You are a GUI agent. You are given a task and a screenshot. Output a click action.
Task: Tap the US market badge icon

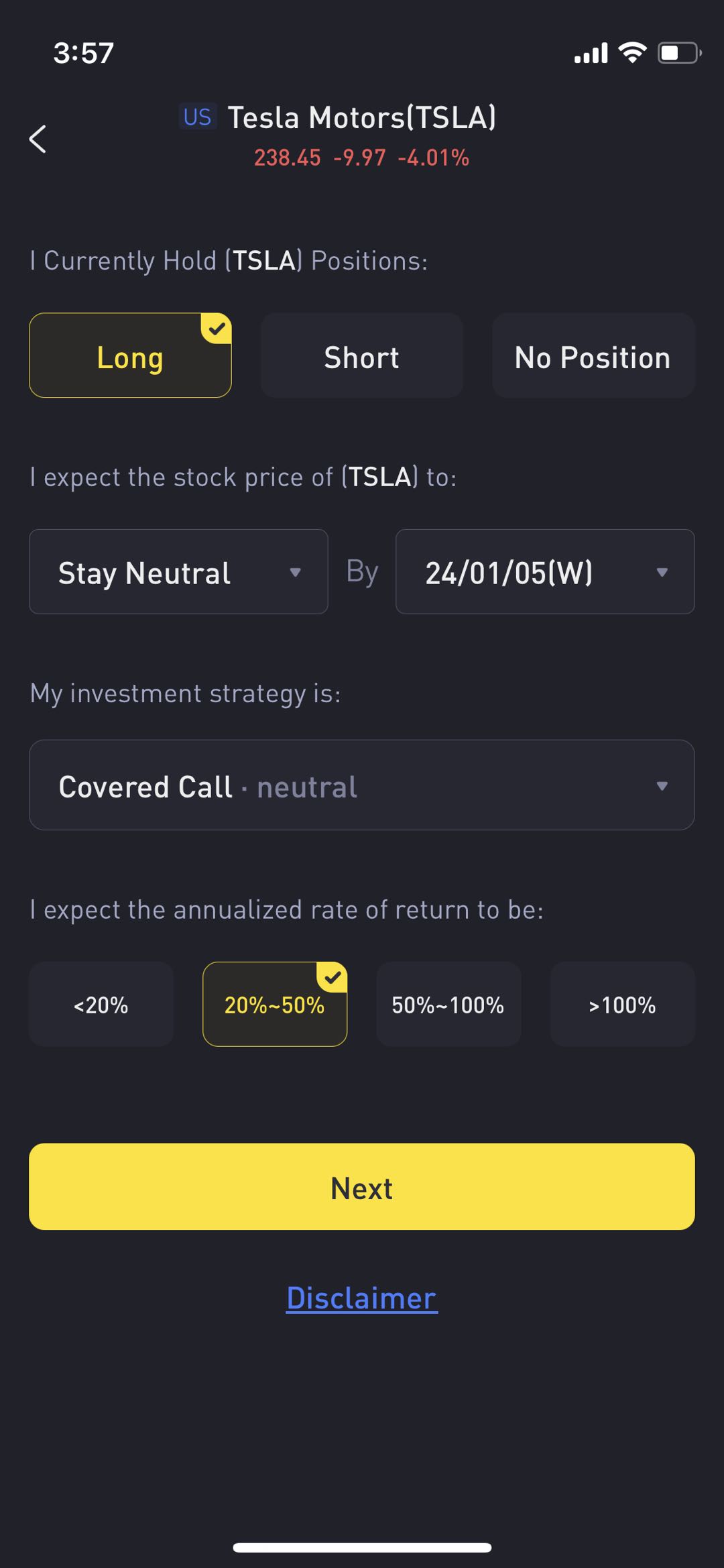point(197,117)
